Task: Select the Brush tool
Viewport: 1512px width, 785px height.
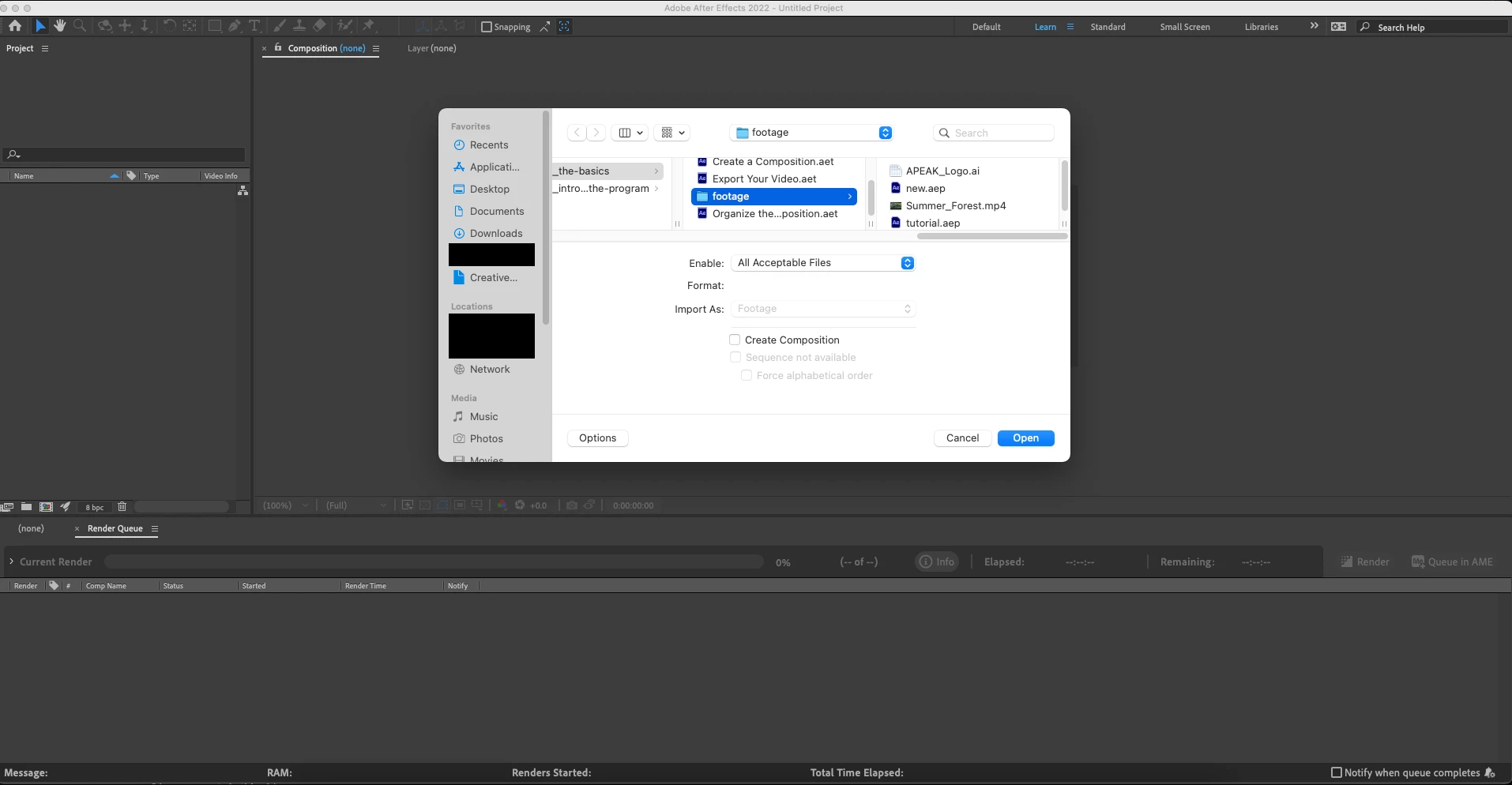Action: [279, 26]
